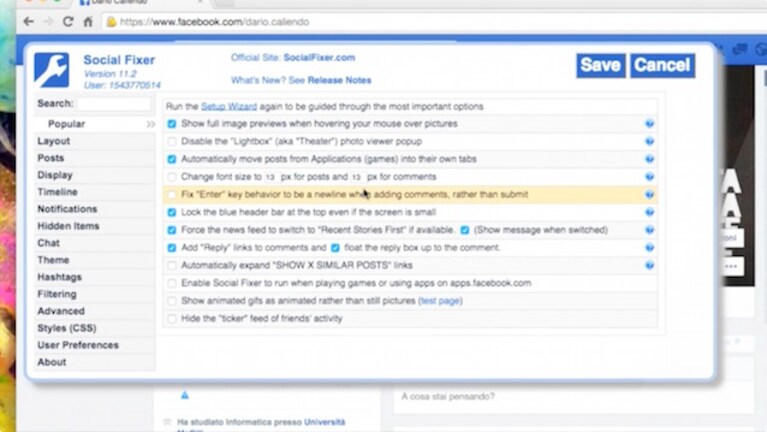
Task: Open the SocialFixer.com official site link
Action: pos(319,58)
